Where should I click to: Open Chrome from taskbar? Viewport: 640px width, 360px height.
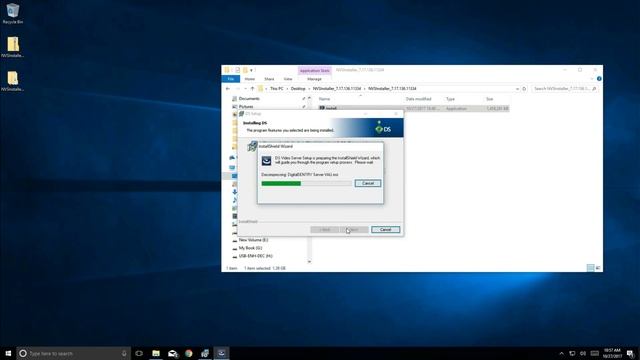click(x=189, y=353)
